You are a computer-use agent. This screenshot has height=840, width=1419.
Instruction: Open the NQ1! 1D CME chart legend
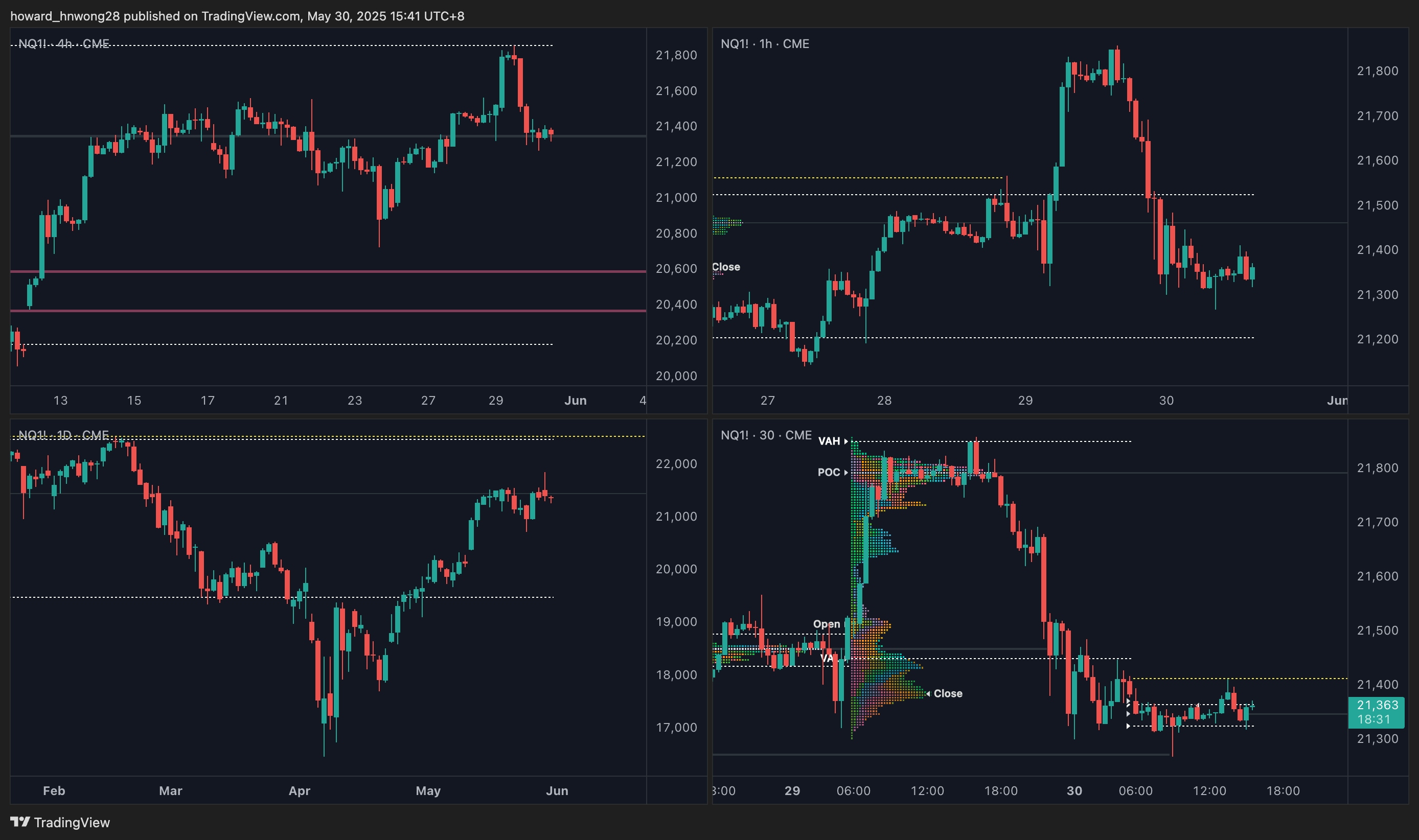(63, 435)
